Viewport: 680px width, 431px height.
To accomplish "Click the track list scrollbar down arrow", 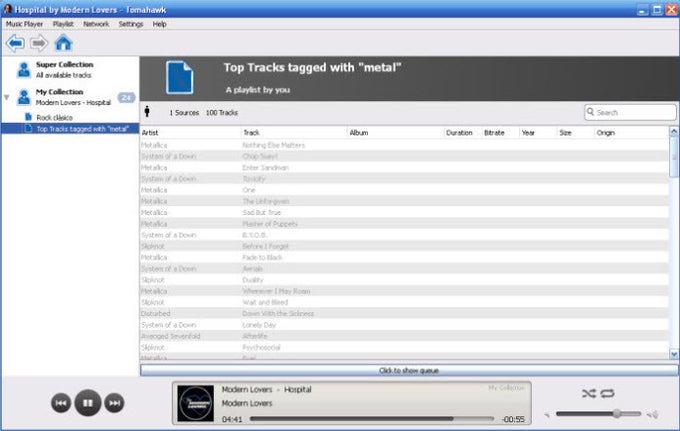I will coord(673,354).
